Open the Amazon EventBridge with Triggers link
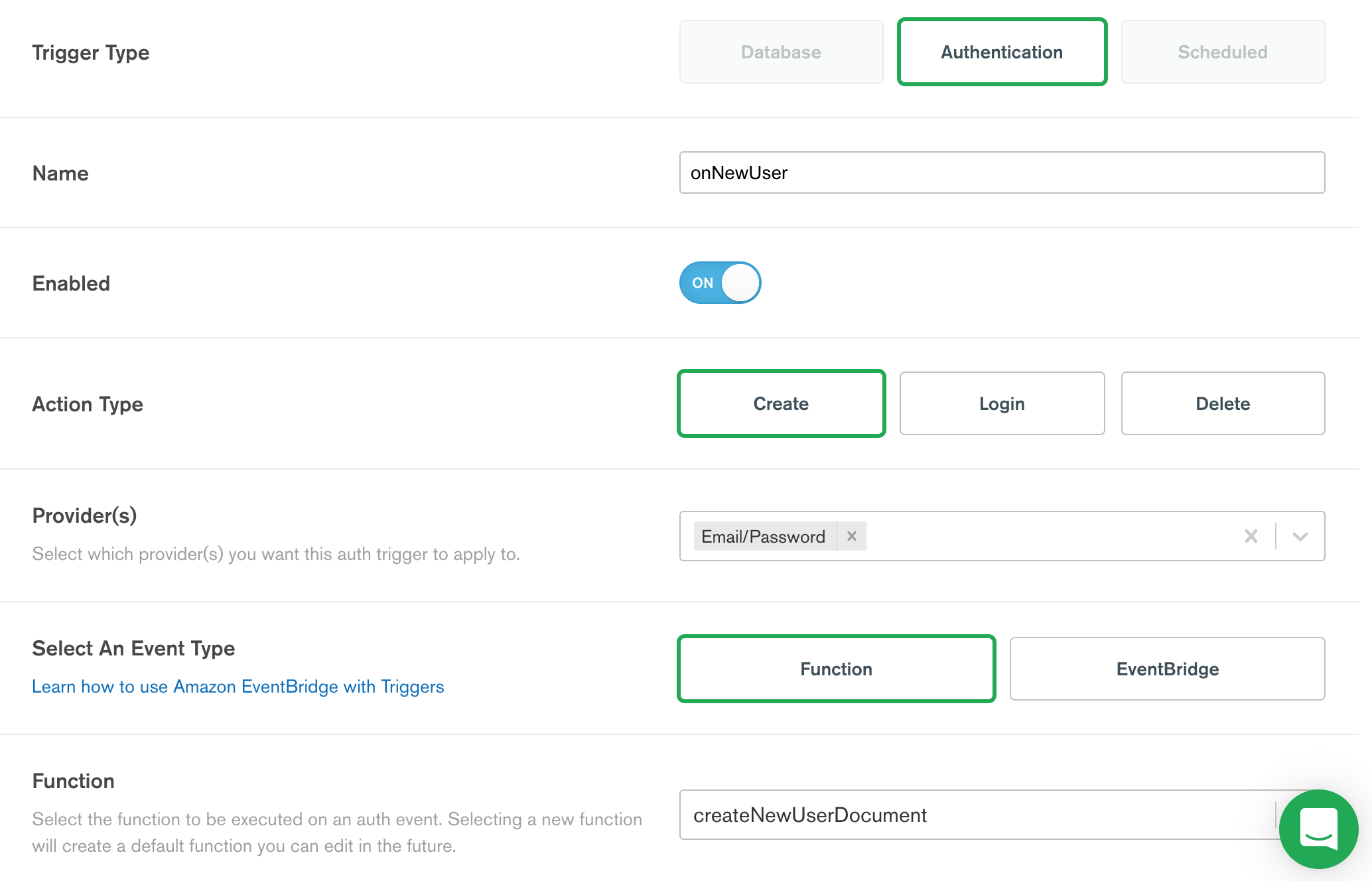Screen dimensions: 1372x881 pyautogui.click(x=238, y=687)
